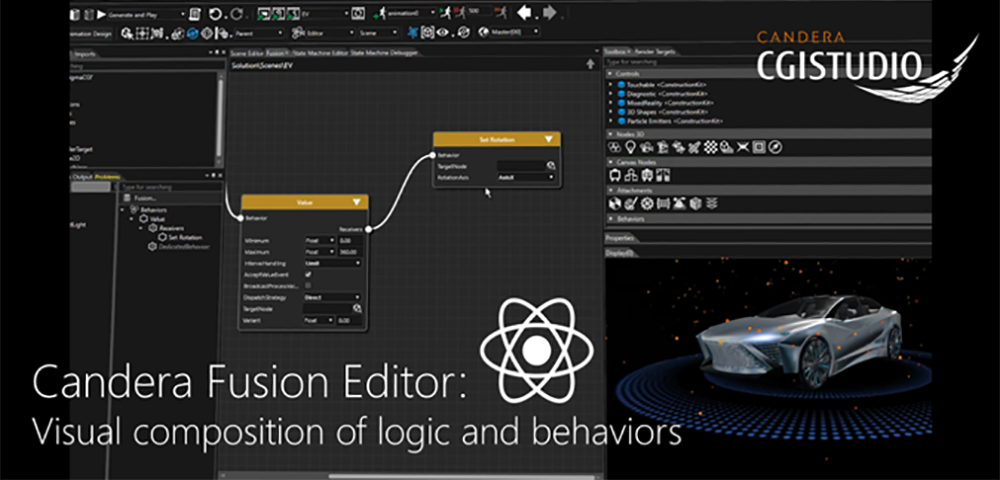The image size is (1000, 480).
Task: Click the Maximum value field in Value node
Action: pyautogui.click(x=349, y=250)
